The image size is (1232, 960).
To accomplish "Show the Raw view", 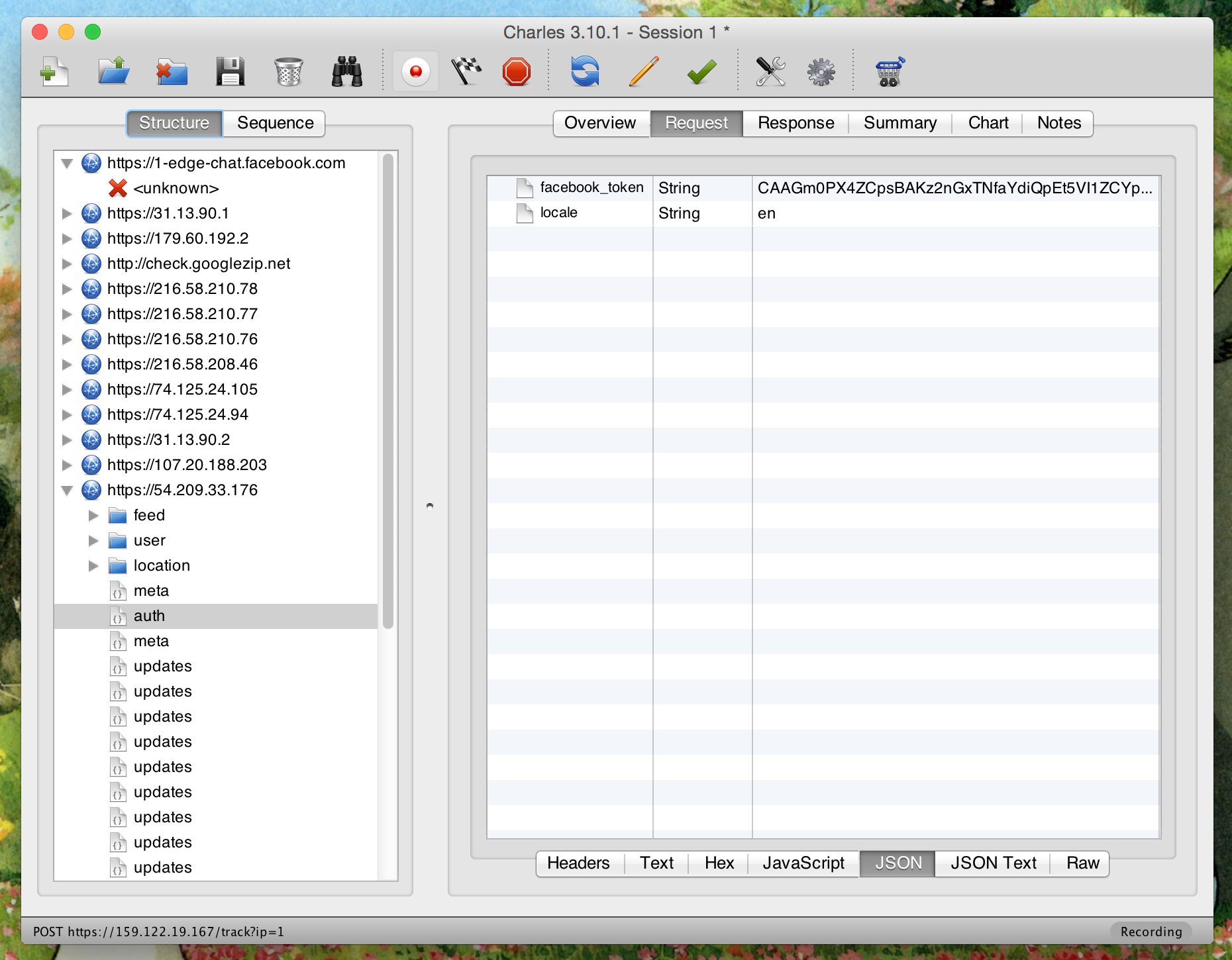I will pyautogui.click(x=1082, y=863).
